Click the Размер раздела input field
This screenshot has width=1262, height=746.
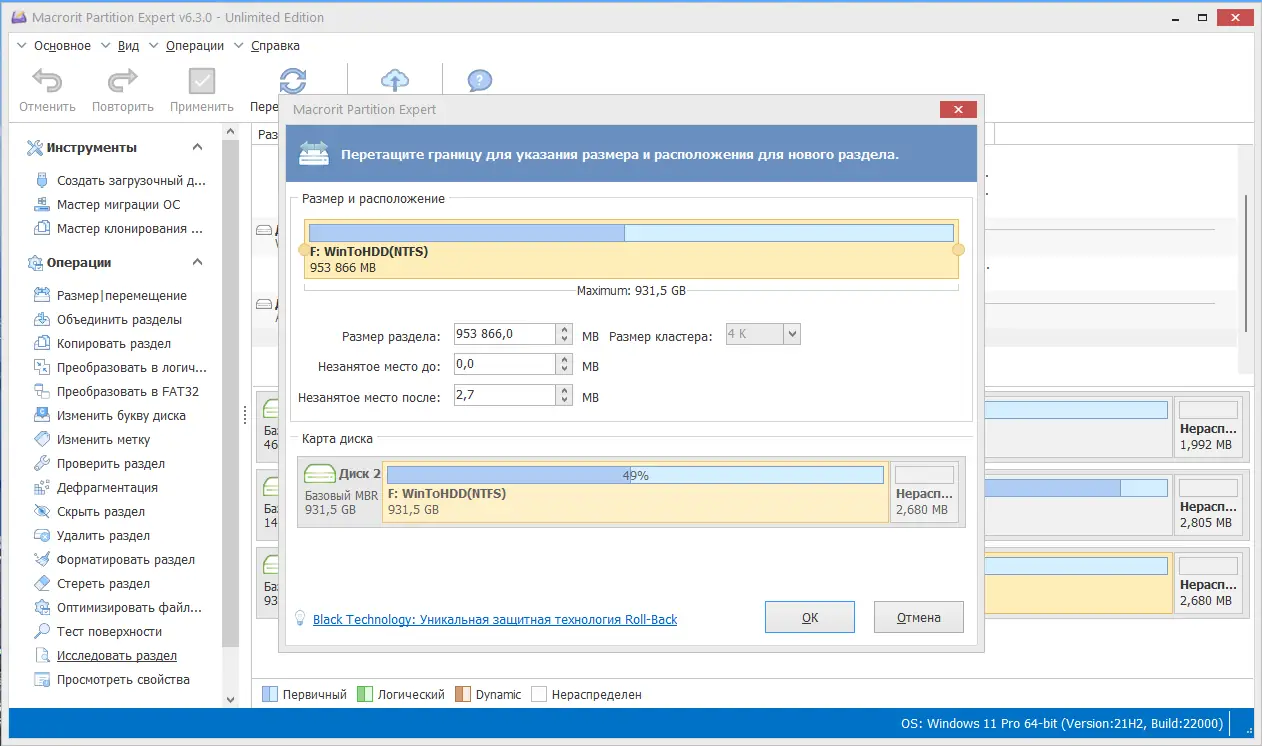pos(505,335)
